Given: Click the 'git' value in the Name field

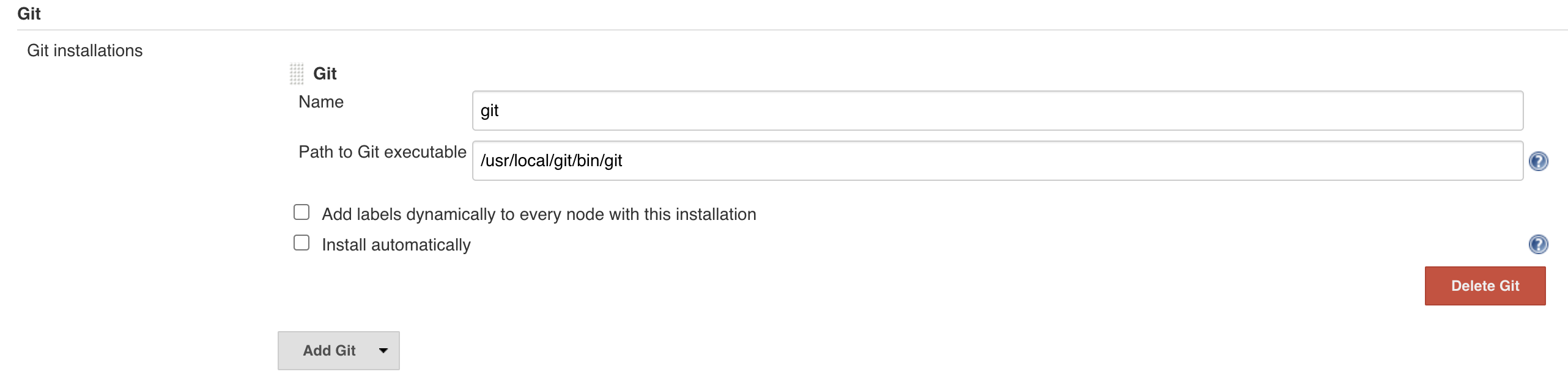Looking at the screenshot, I should point(489,111).
